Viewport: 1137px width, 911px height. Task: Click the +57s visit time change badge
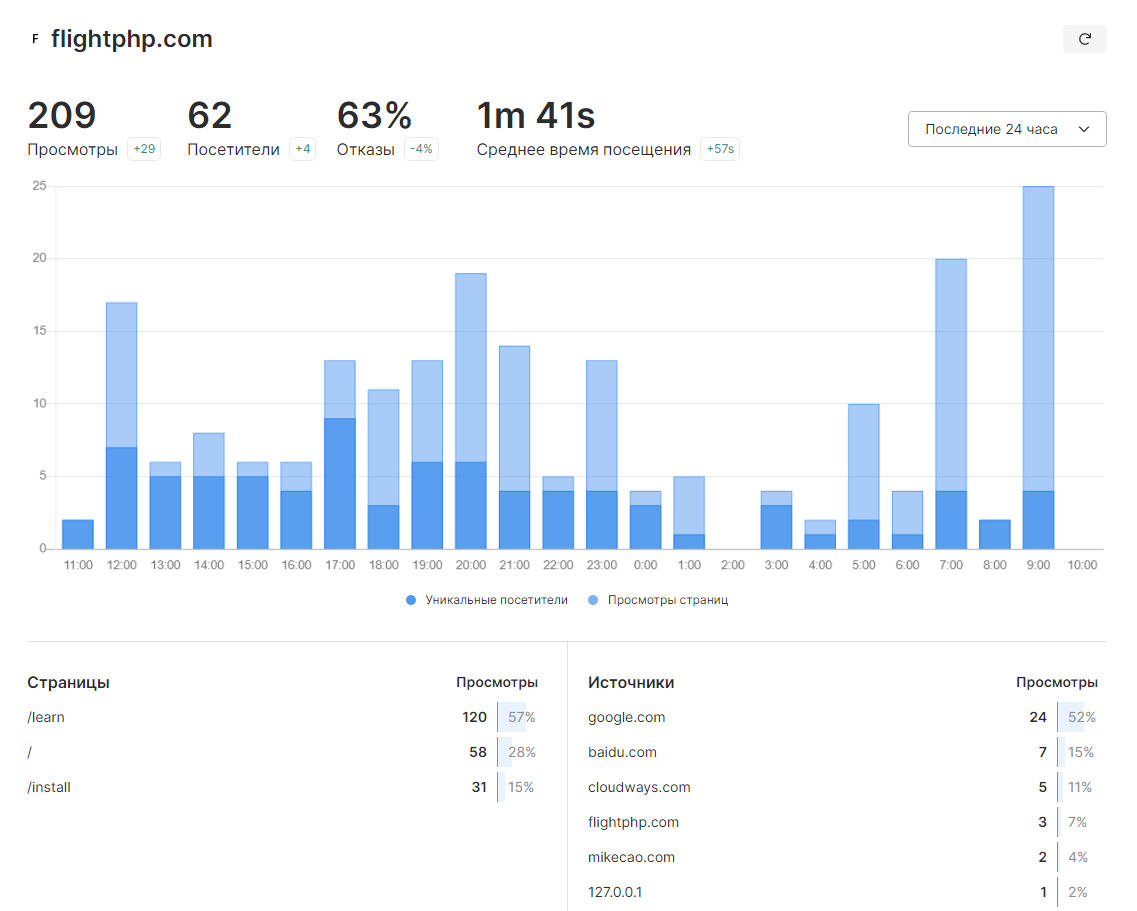tap(720, 149)
